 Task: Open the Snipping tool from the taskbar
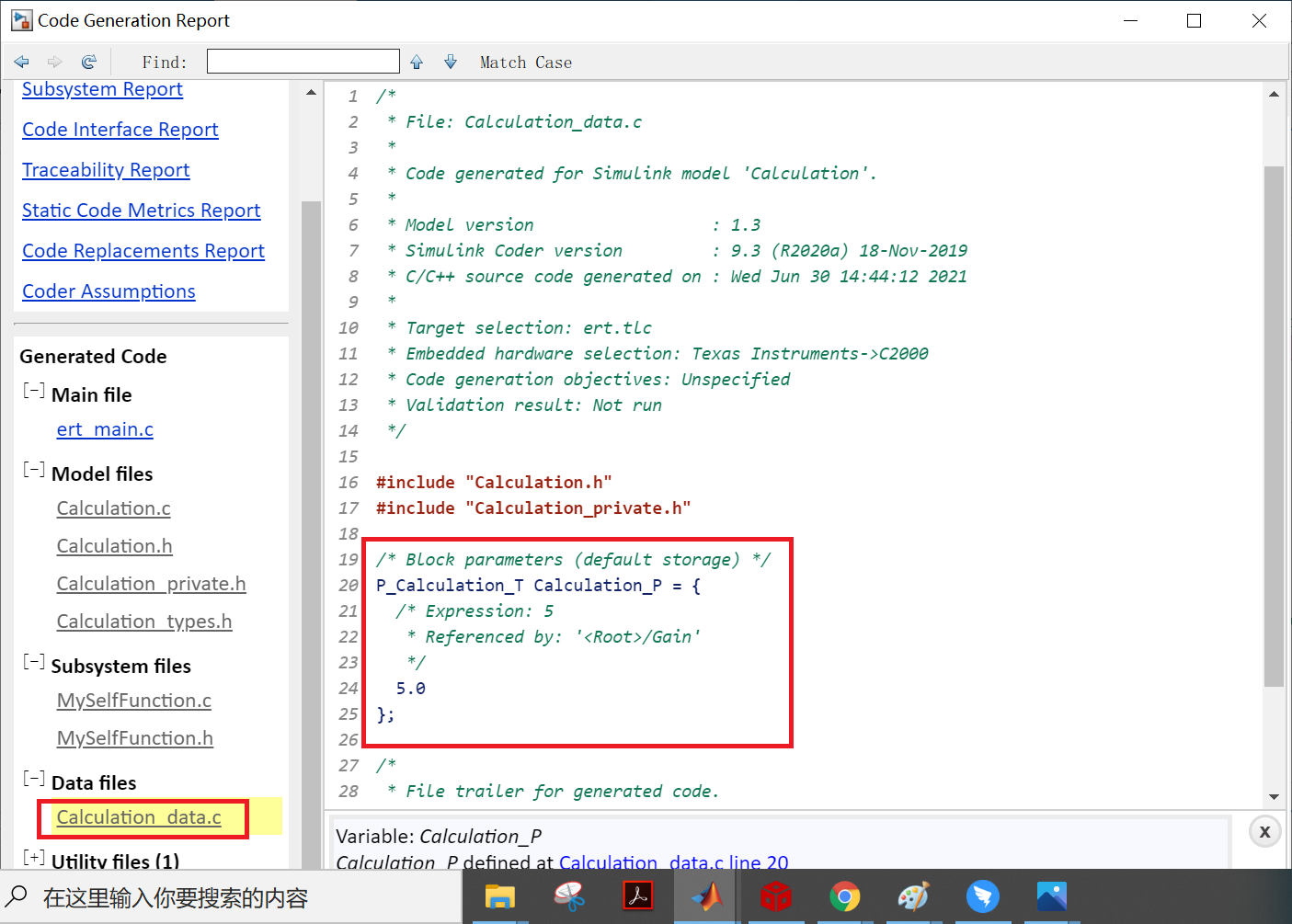point(569,896)
